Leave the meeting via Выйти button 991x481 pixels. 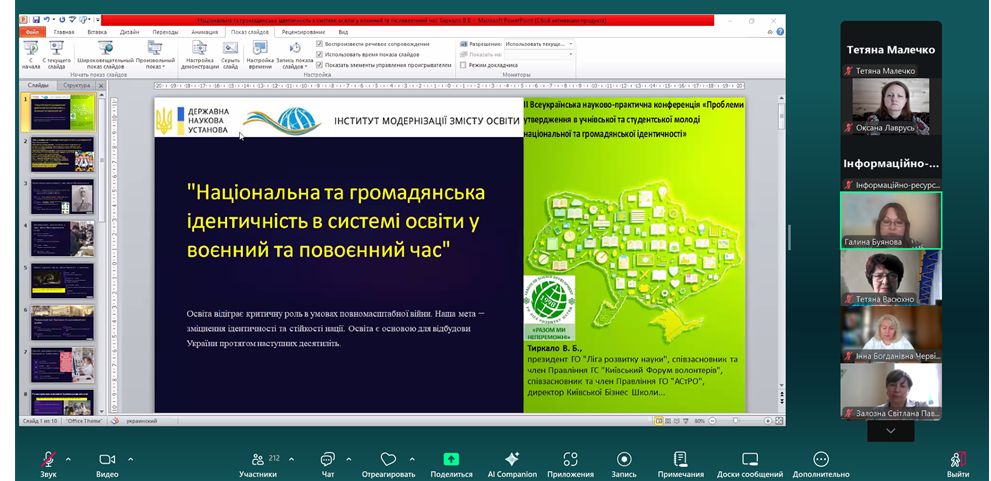957,461
